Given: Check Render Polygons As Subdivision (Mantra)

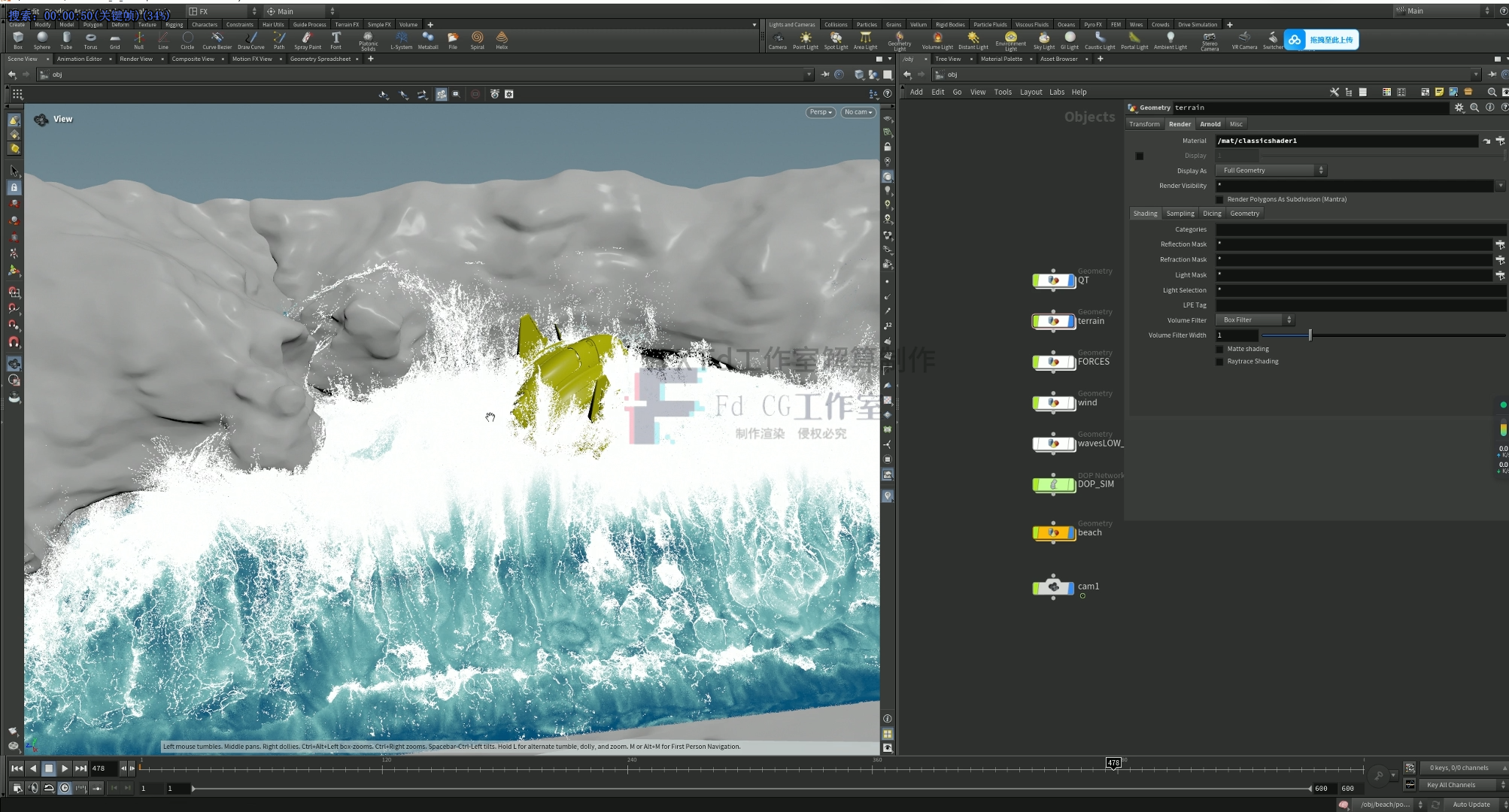Looking at the screenshot, I should tap(1219, 198).
